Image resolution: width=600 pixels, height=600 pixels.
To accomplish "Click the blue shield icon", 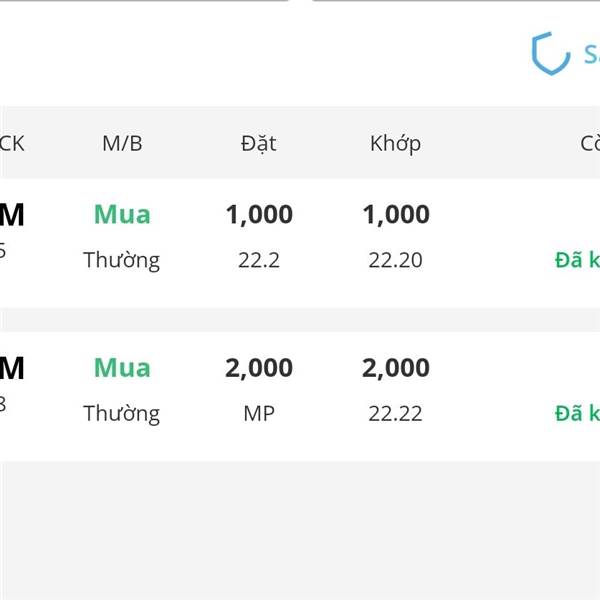I will coord(551,54).
